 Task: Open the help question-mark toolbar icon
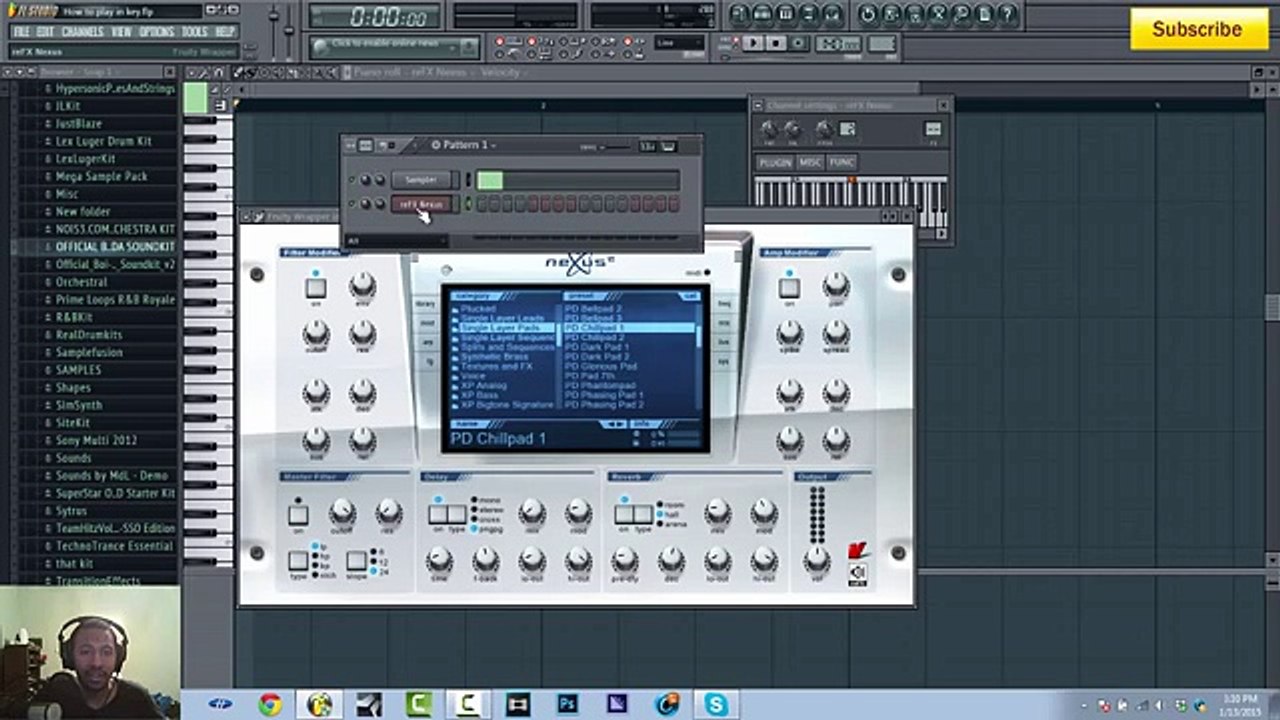click(1008, 14)
